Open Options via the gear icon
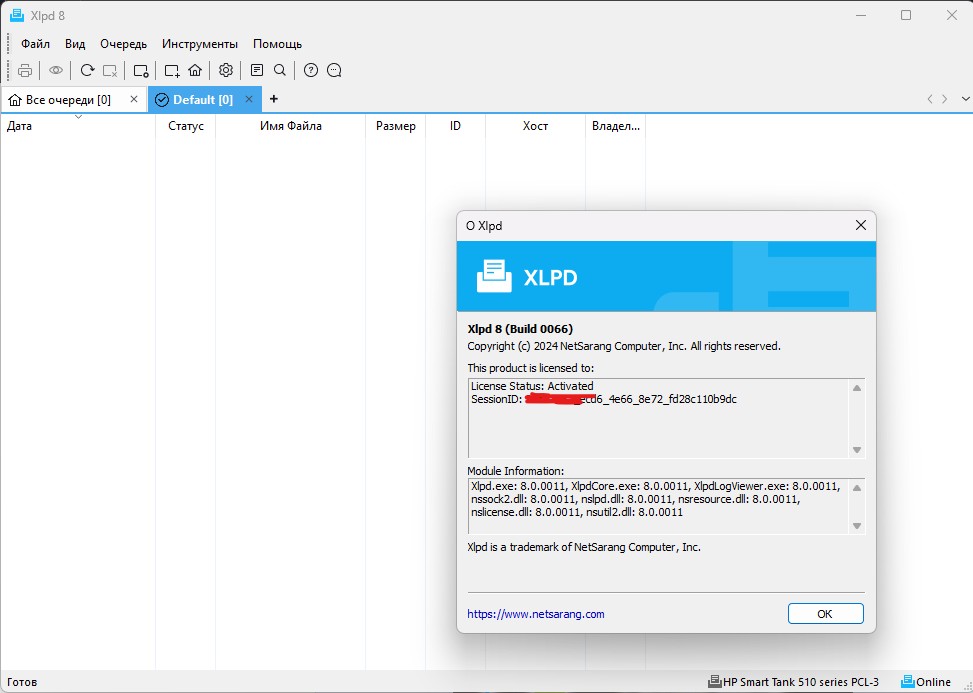 click(x=226, y=71)
